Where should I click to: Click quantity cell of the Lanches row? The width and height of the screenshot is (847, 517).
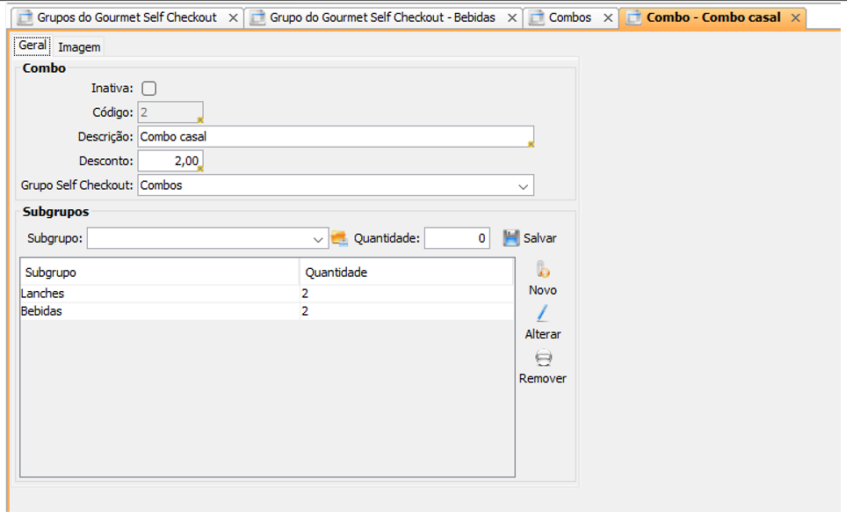(406, 293)
